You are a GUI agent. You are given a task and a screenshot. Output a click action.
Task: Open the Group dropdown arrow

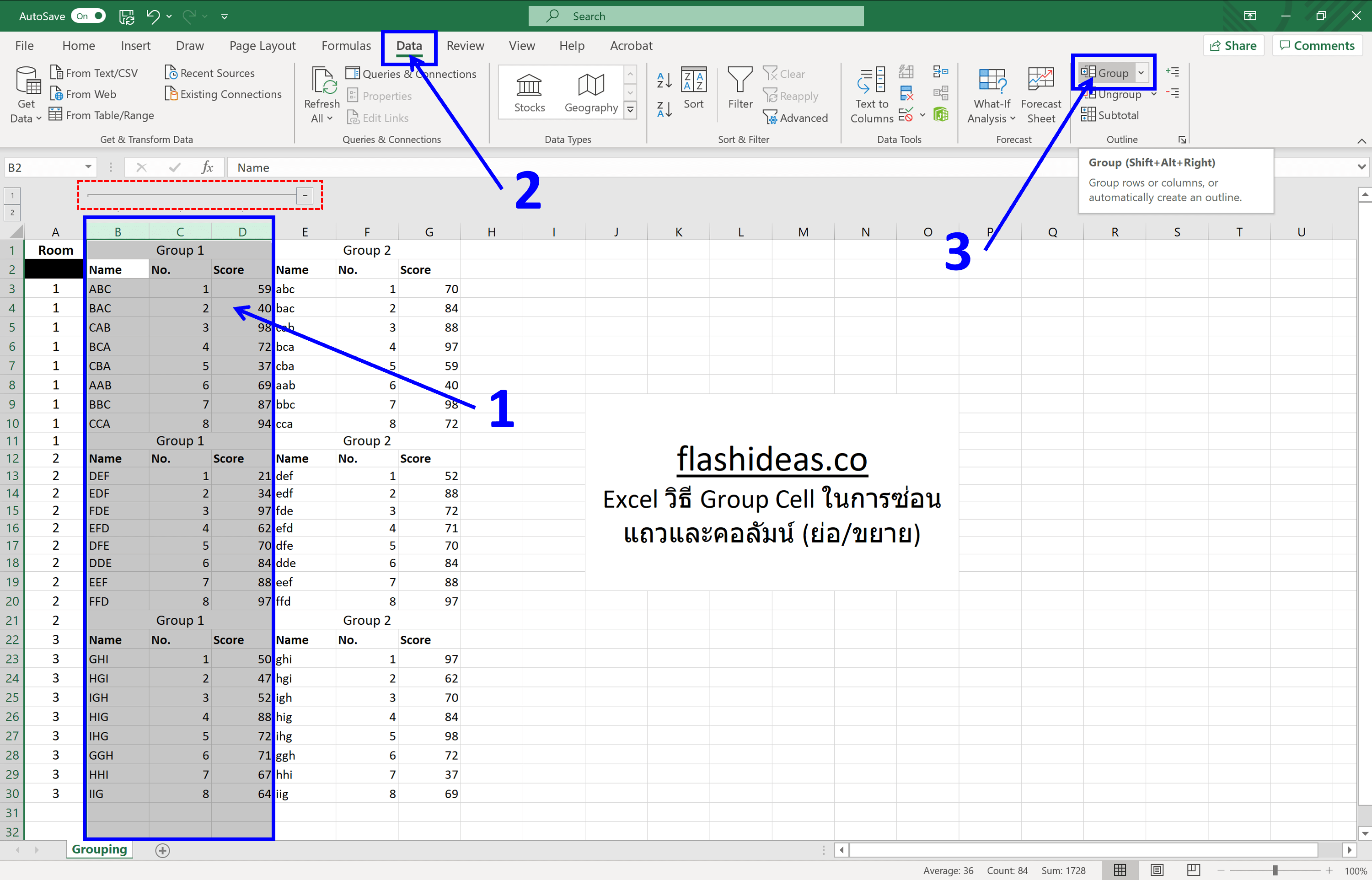pyautogui.click(x=1141, y=73)
